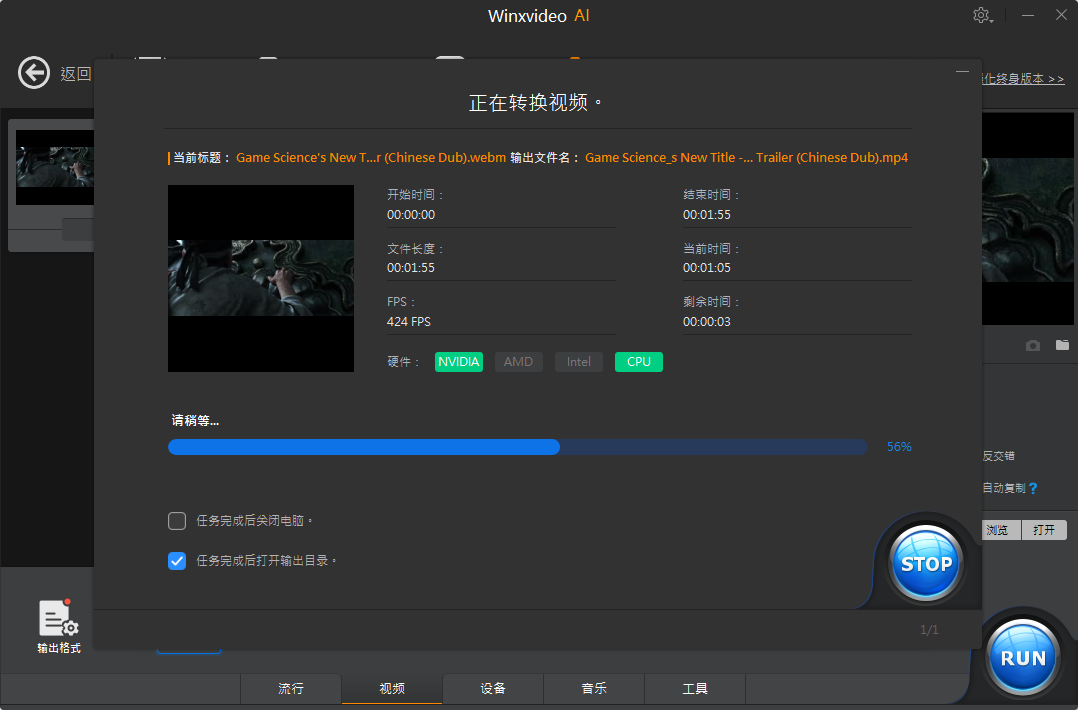Screen dimensions: 1078x710
Task: Toggle AMD hardware badge
Action: coord(518,362)
